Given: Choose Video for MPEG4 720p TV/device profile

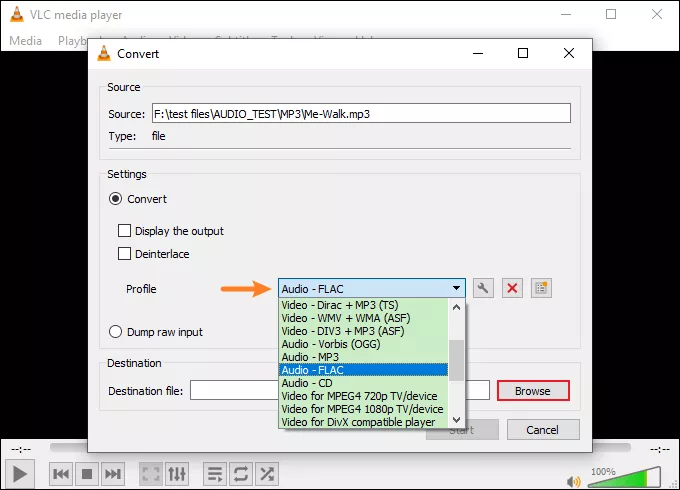Looking at the screenshot, I should tap(363, 396).
